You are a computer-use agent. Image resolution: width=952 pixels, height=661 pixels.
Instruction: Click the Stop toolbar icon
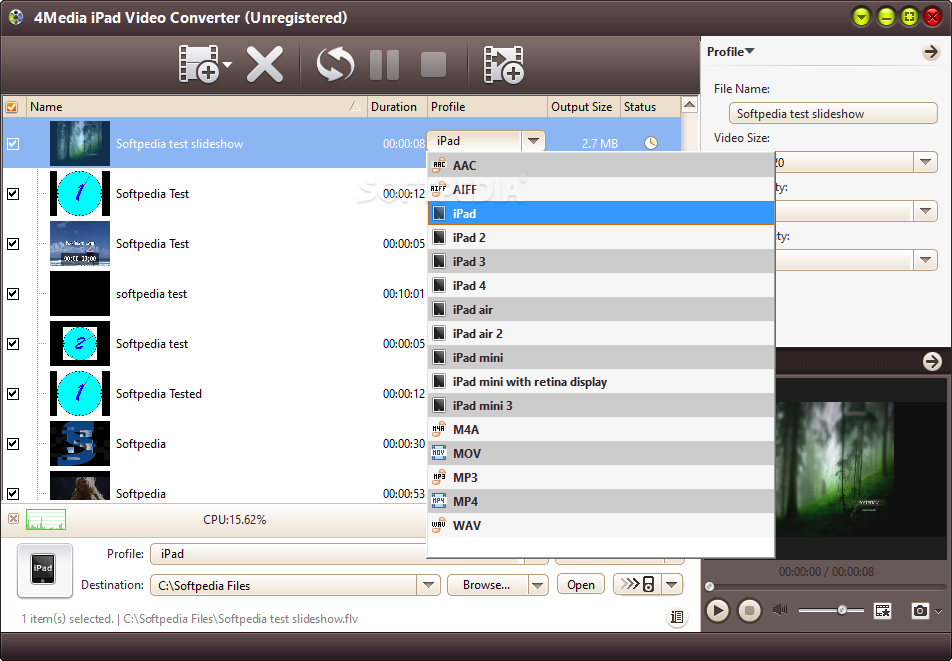pyautogui.click(x=434, y=64)
